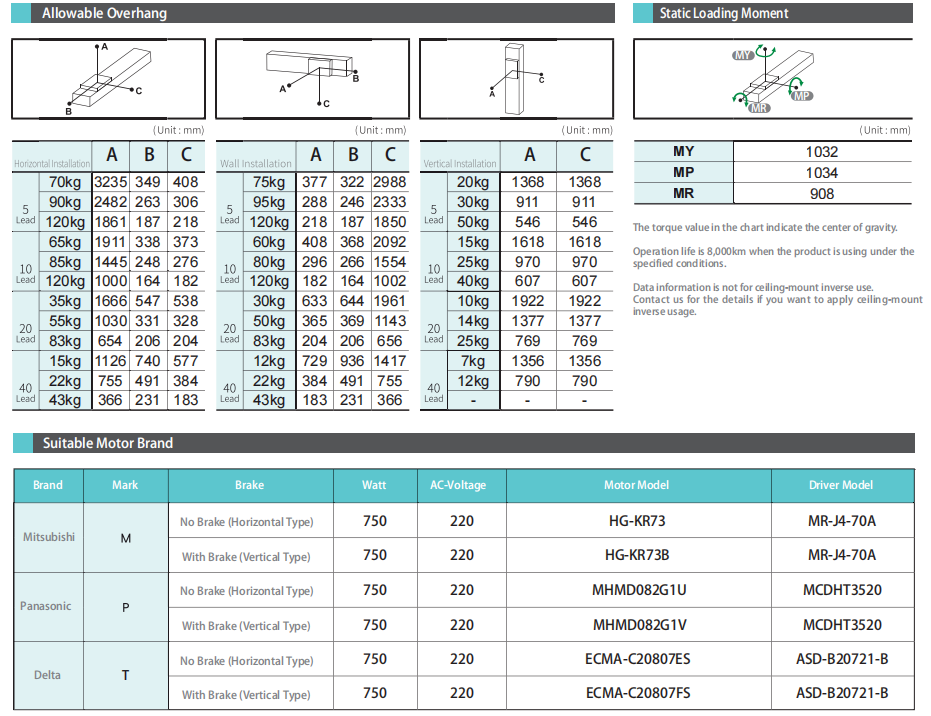Click the HG-KR73B motor model cell
This screenshot has width=931, height=716.
637,555
